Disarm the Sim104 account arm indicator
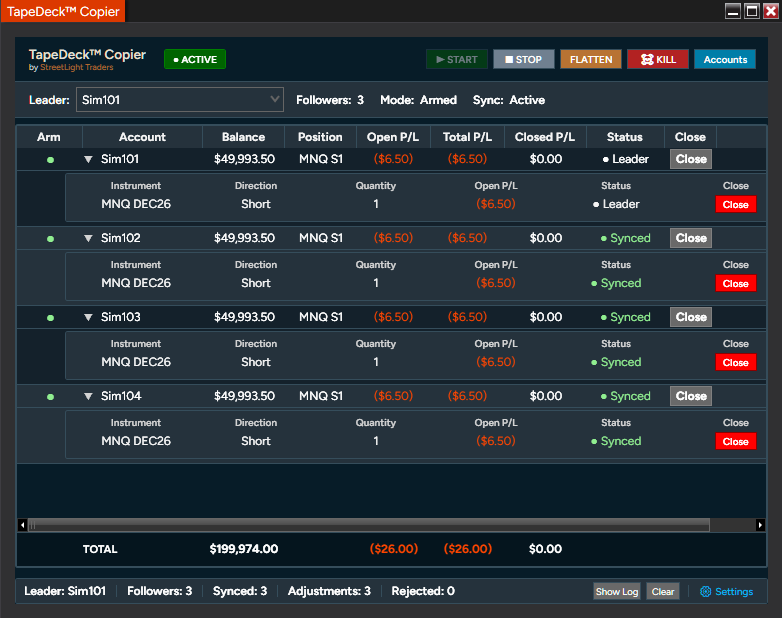This screenshot has height=618, width=782. 50,397
